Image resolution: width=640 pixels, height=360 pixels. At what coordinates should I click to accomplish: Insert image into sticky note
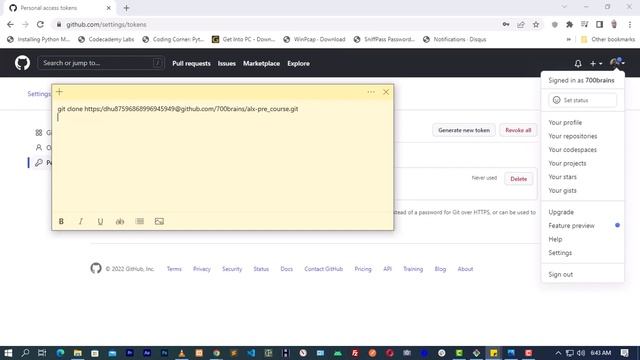[159, 221]
